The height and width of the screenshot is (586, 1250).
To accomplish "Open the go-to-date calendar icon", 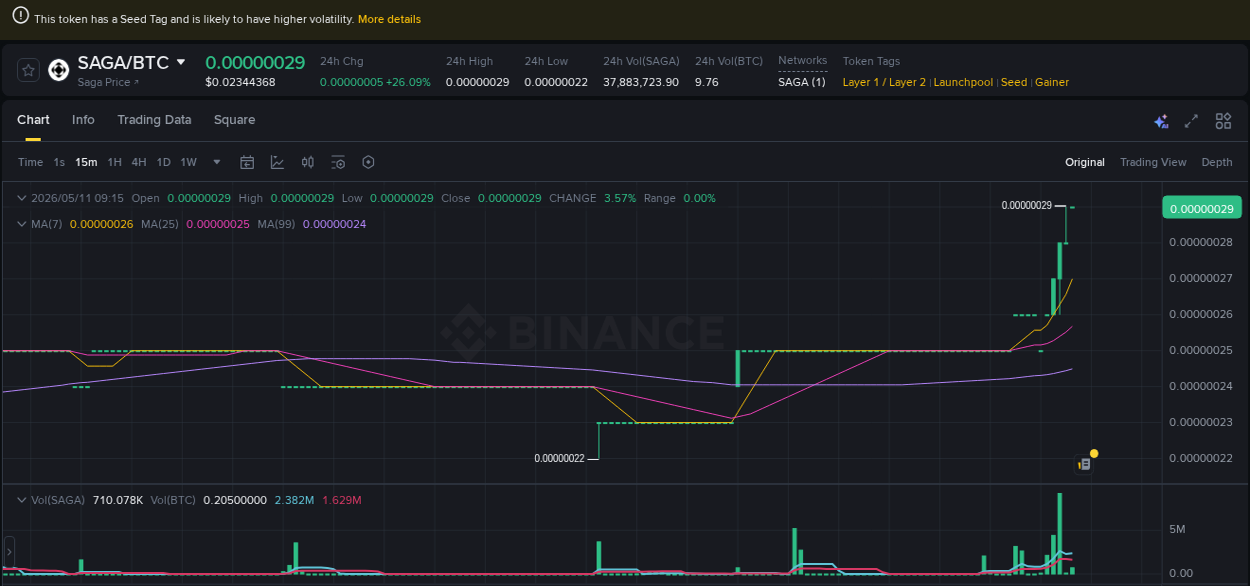I will coord(247,162).
